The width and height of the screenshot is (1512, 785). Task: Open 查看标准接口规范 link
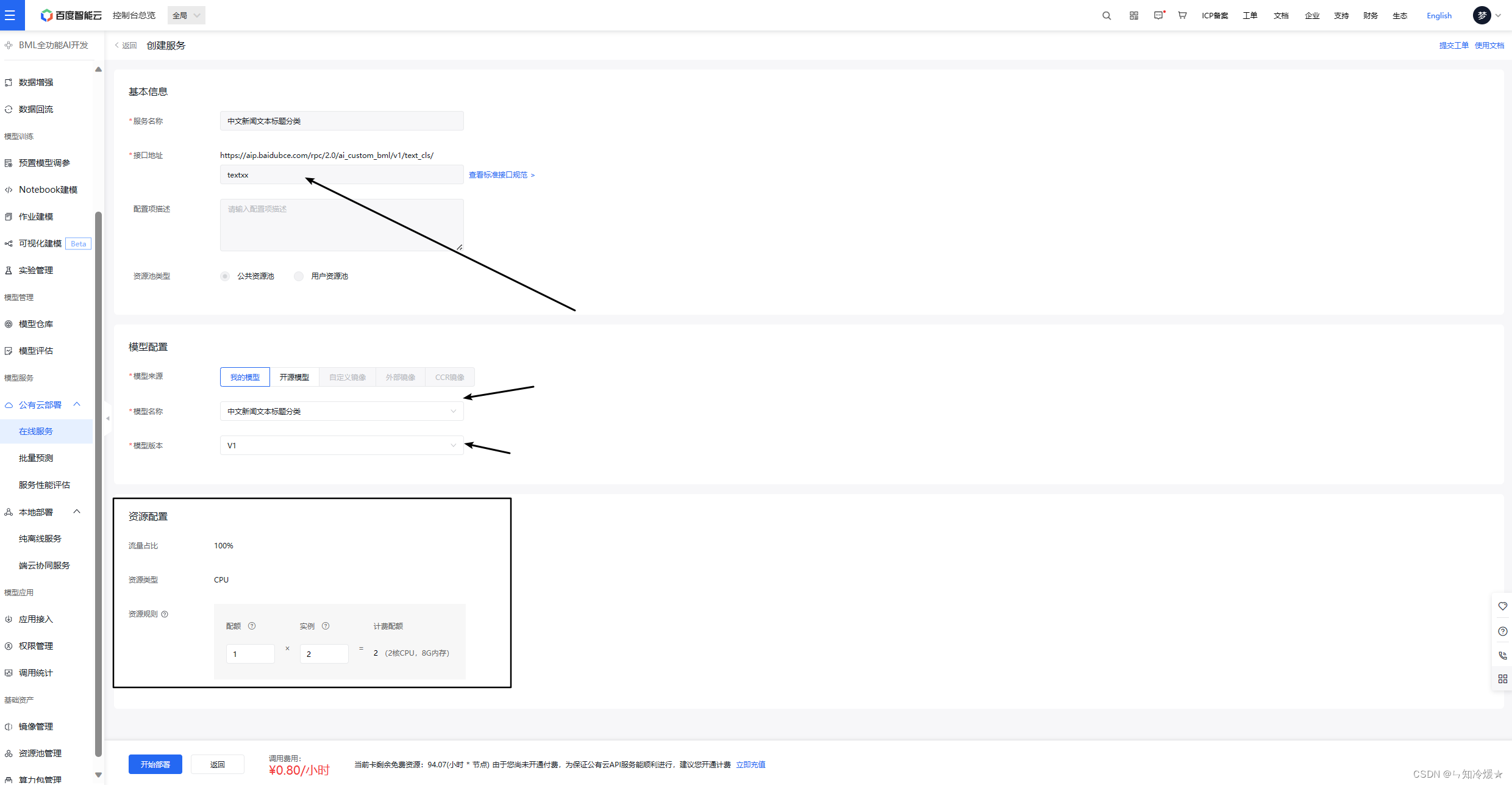[x=502, y=175]
